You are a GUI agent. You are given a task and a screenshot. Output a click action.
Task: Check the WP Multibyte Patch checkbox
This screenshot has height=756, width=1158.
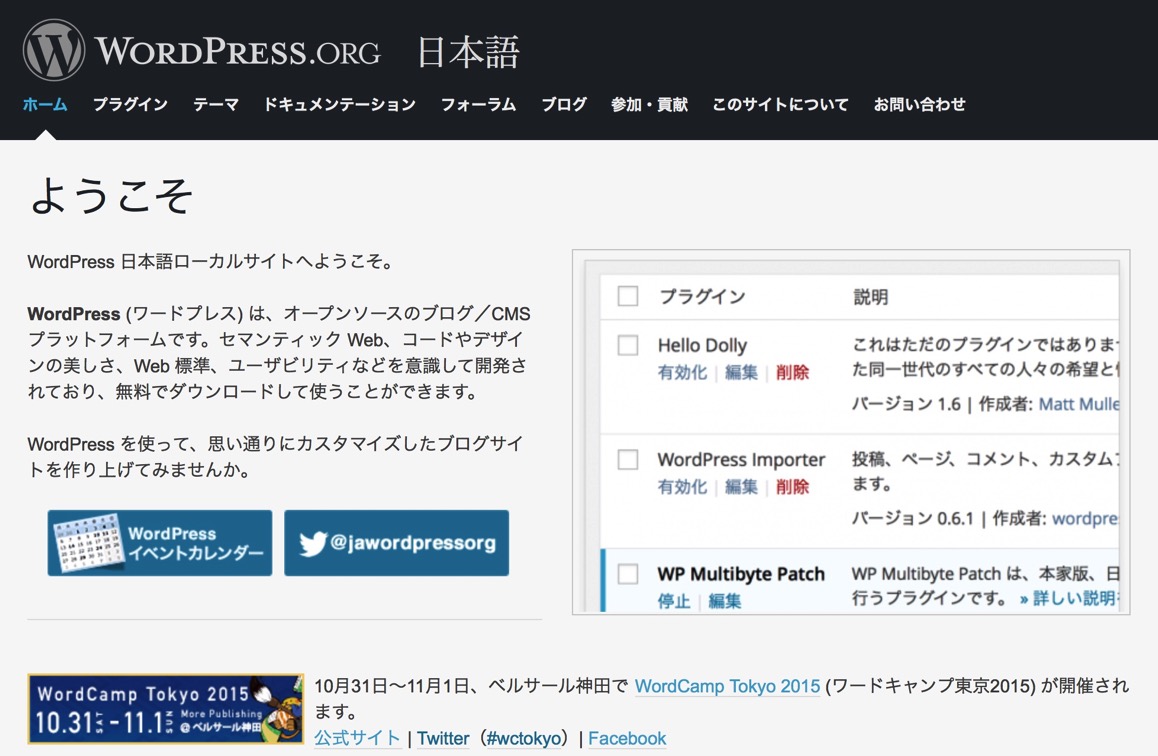pos(628,574)
